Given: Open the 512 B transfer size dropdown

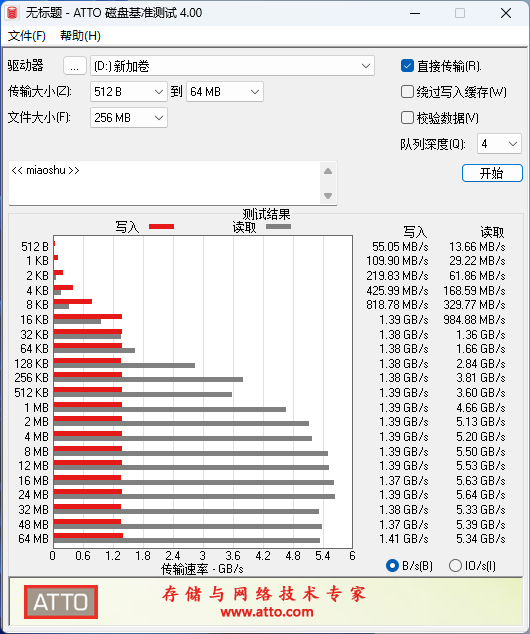Looking at the screenshot, I should pyautogui.click(x=129, y=92).
